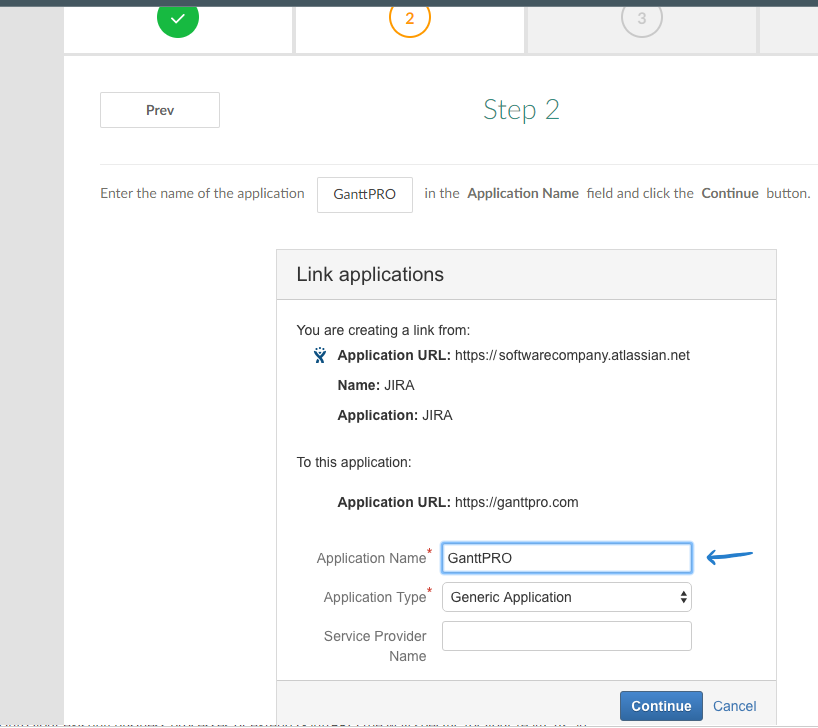Click the Service Provider Name input field
The width and height of the screenshot is (818, 728).
(567, 636)
